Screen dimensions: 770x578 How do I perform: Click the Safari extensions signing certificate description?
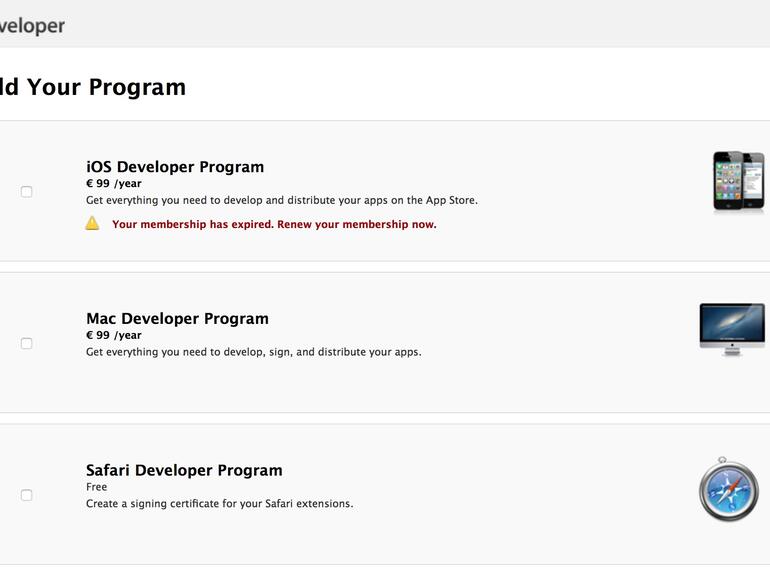pyautogui.click(x=220, y=504)
